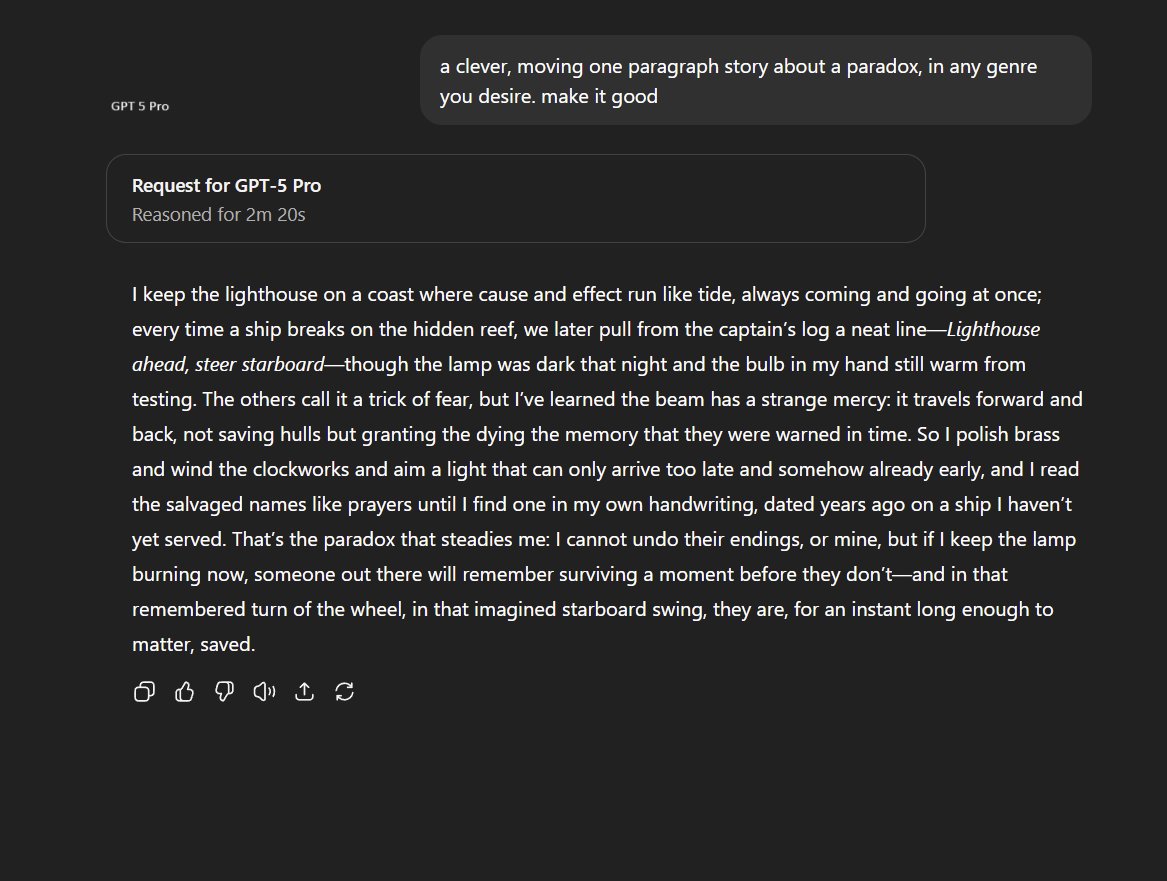Give the response a thumbs up
The height and width of the screenshot is (881, 1167).
tap(184, 692)
